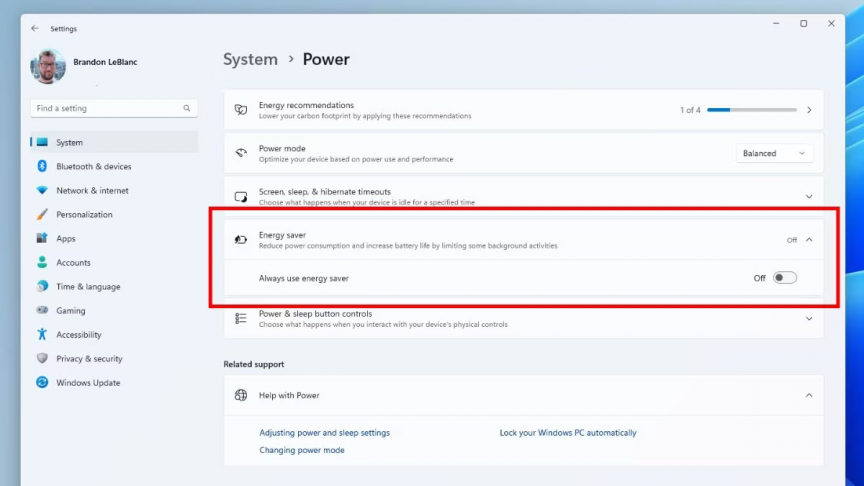Click the Power mode gauge icon
This screenshot has width=864, height=486.
[x=241, y=153]
